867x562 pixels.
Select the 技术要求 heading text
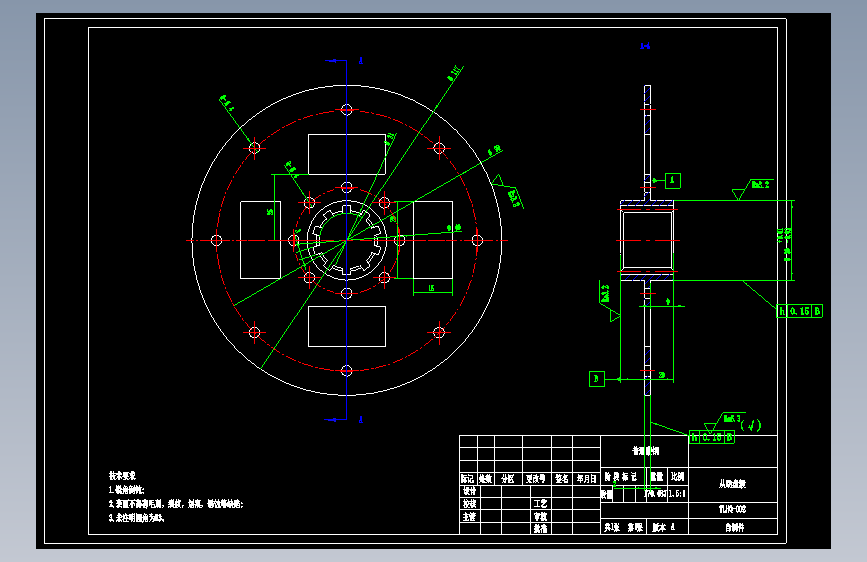[x=122, y=475]
